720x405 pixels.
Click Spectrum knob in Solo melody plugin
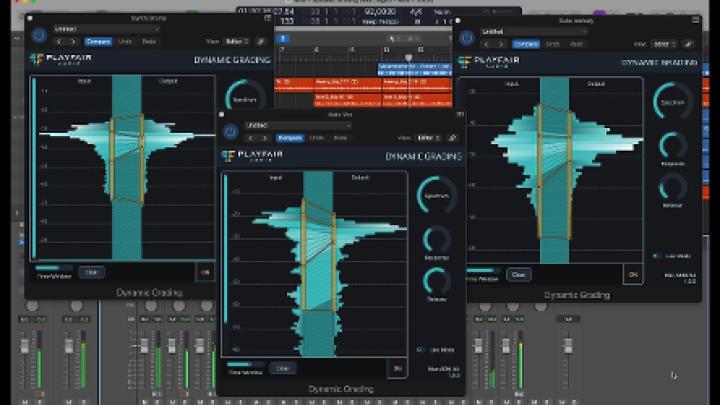pyautogui.click(x=673, y=102)
